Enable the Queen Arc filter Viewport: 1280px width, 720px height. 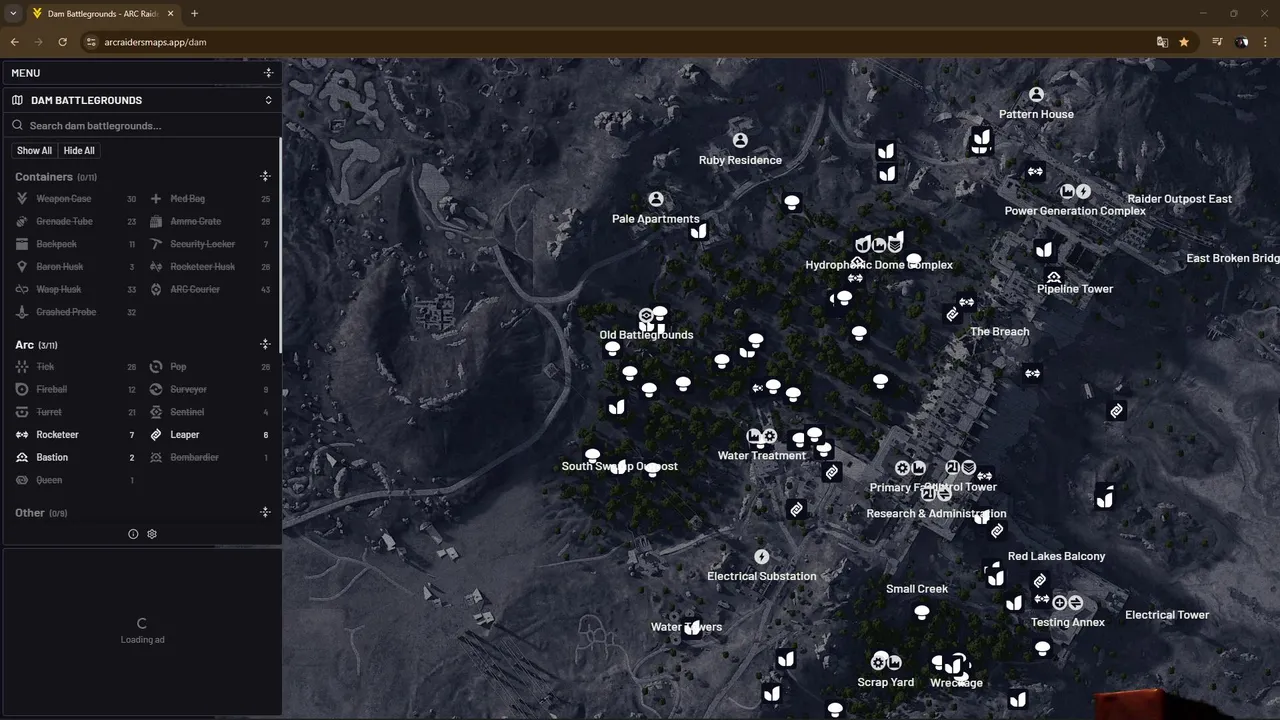click(x=76, y=480)
